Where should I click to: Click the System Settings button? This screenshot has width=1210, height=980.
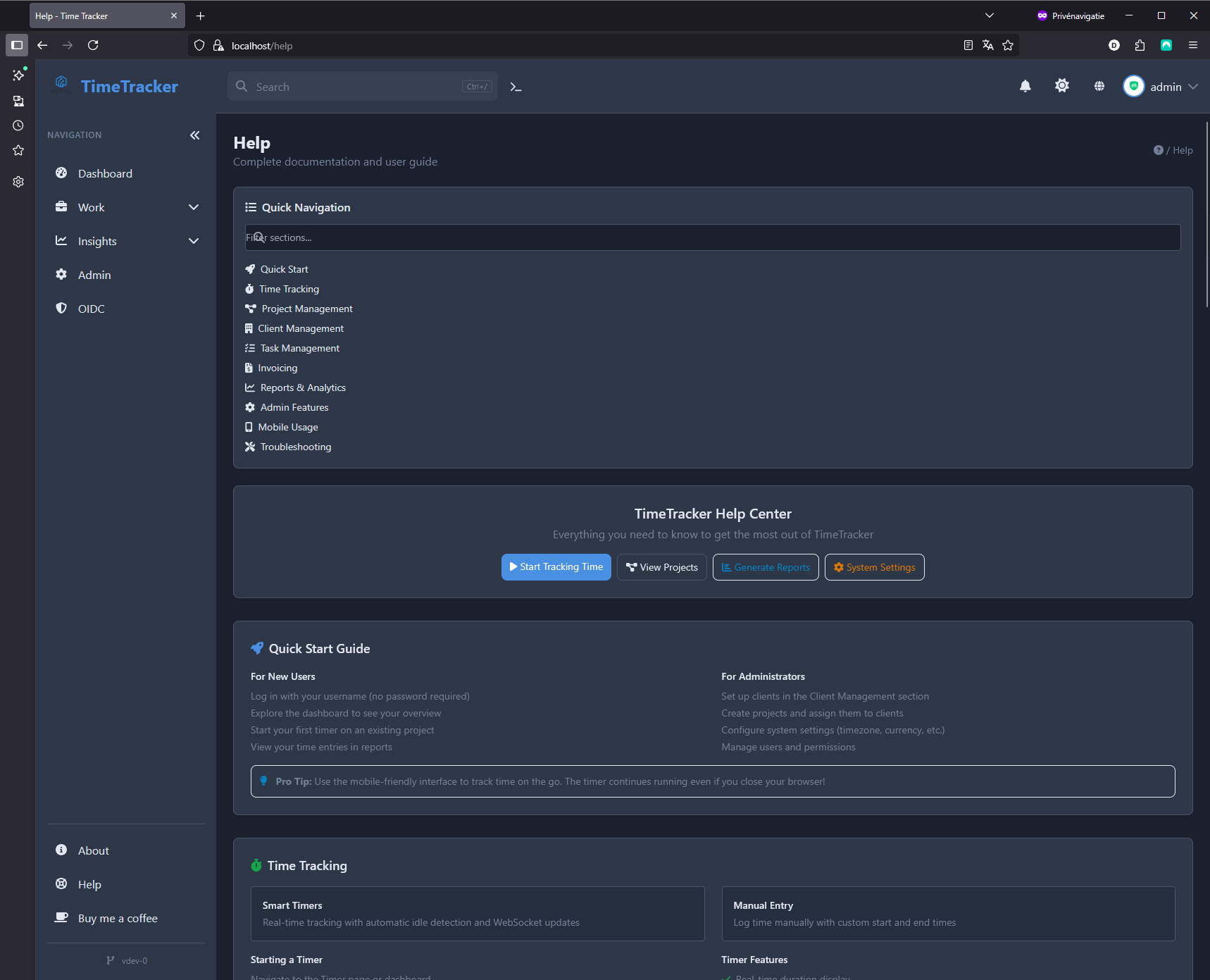(x=874, y=567)
